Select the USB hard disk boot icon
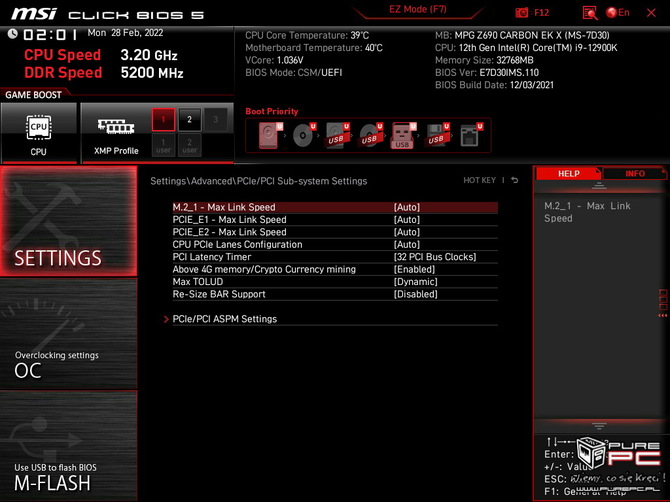This screenshot has width=670, height=502. pos(337,135)
